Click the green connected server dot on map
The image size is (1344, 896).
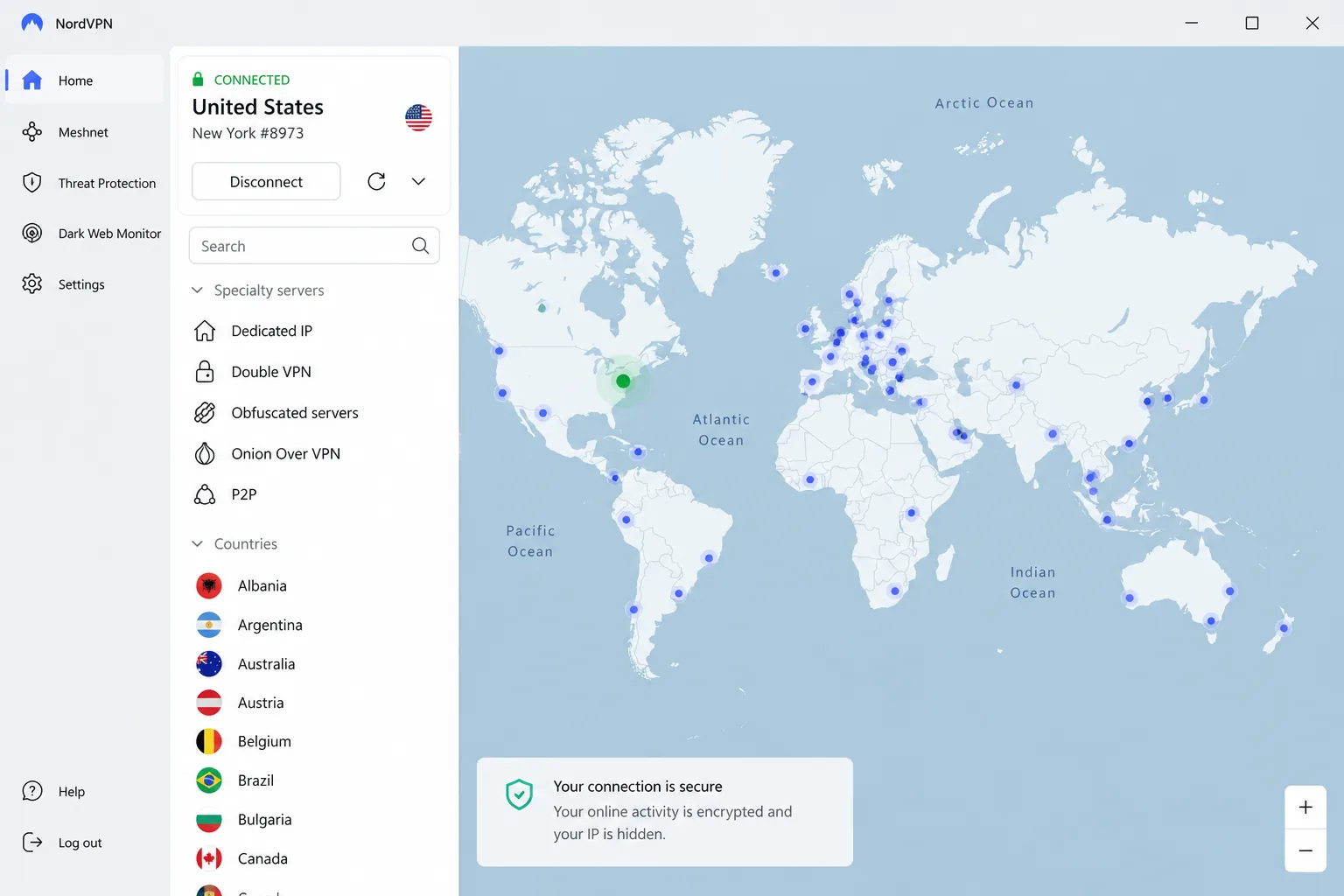click(623, 381)
